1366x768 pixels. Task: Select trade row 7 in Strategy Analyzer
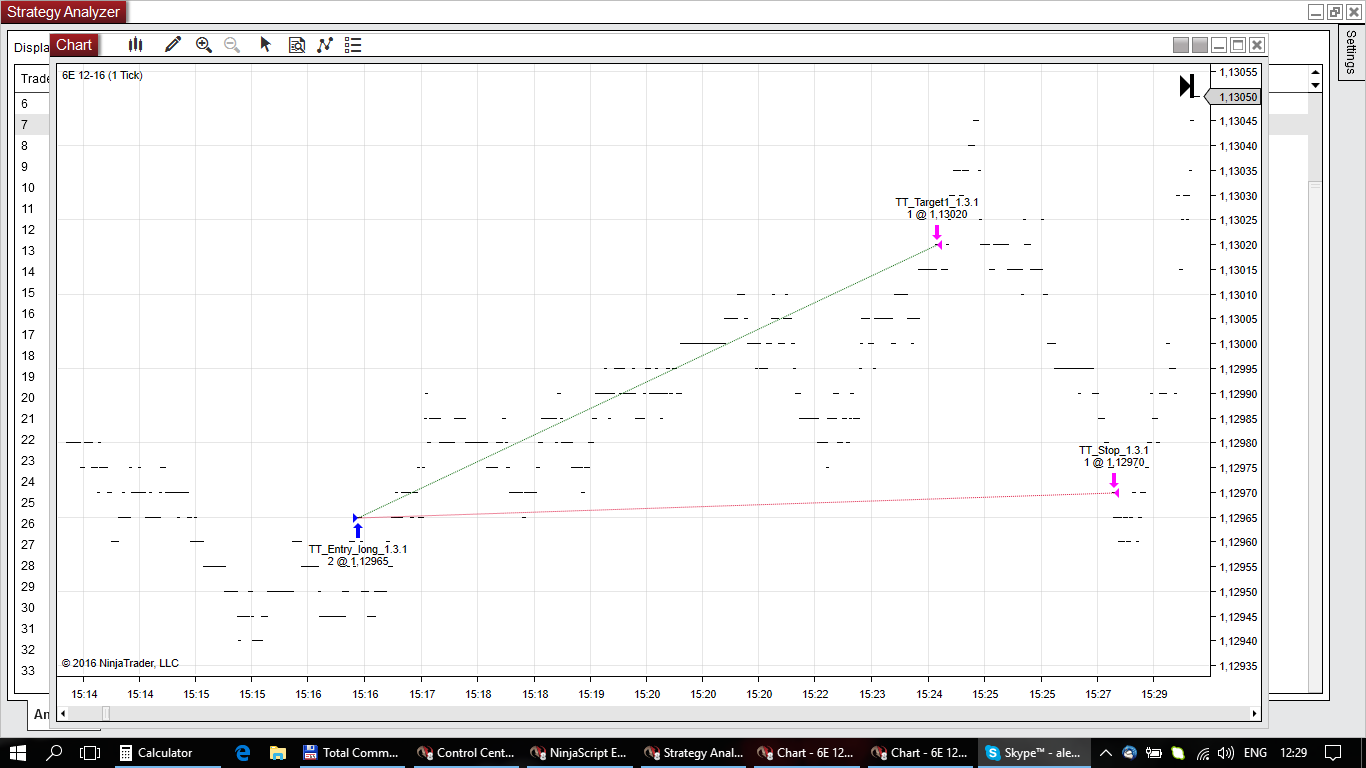pos(32,124)
